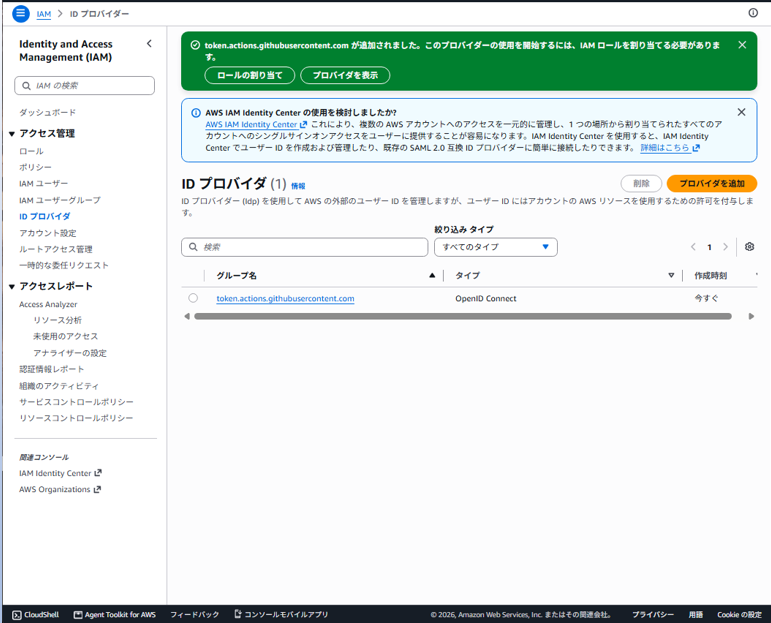Focus the IAM の検索 sidebar search field
The width and height of the screenshot is (771, 623).
pyautogui.click(x=85, y=86)
